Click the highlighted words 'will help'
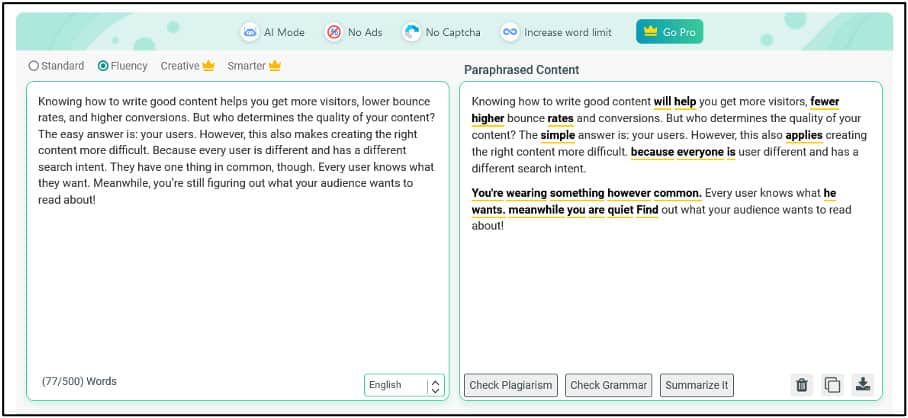Image resolution: width=908 pixels, height=418 pixels. pos(675,102)
